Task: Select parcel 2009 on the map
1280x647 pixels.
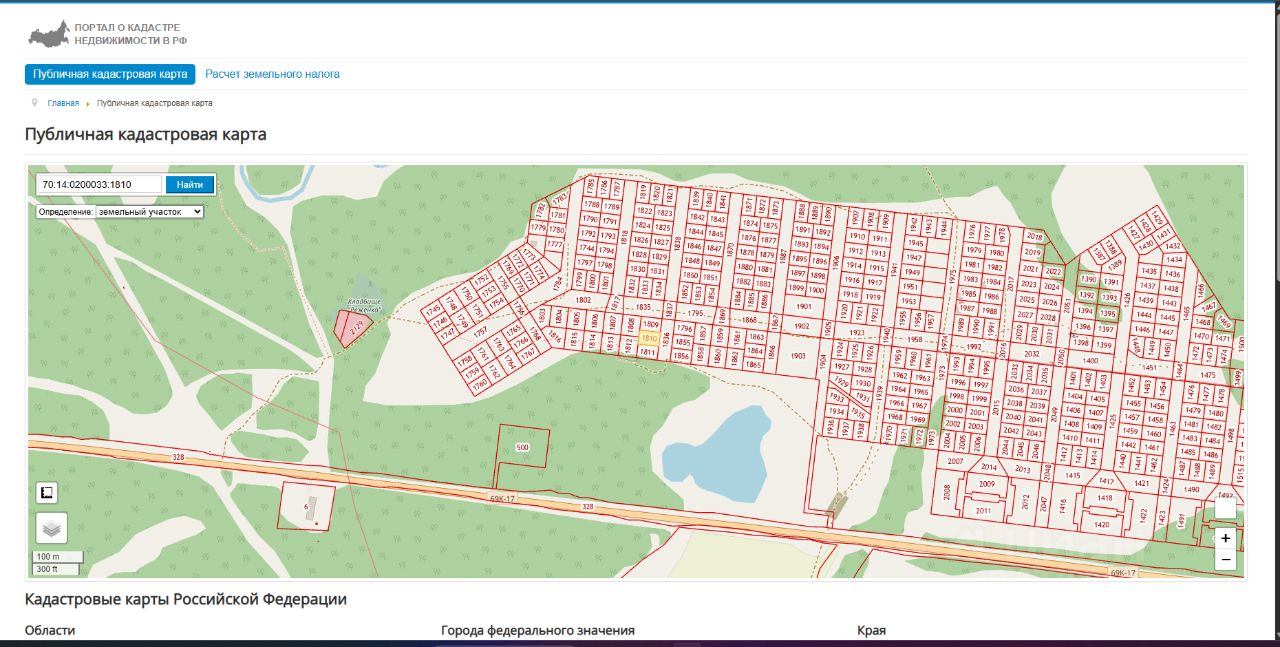Action: click(987, 484)
